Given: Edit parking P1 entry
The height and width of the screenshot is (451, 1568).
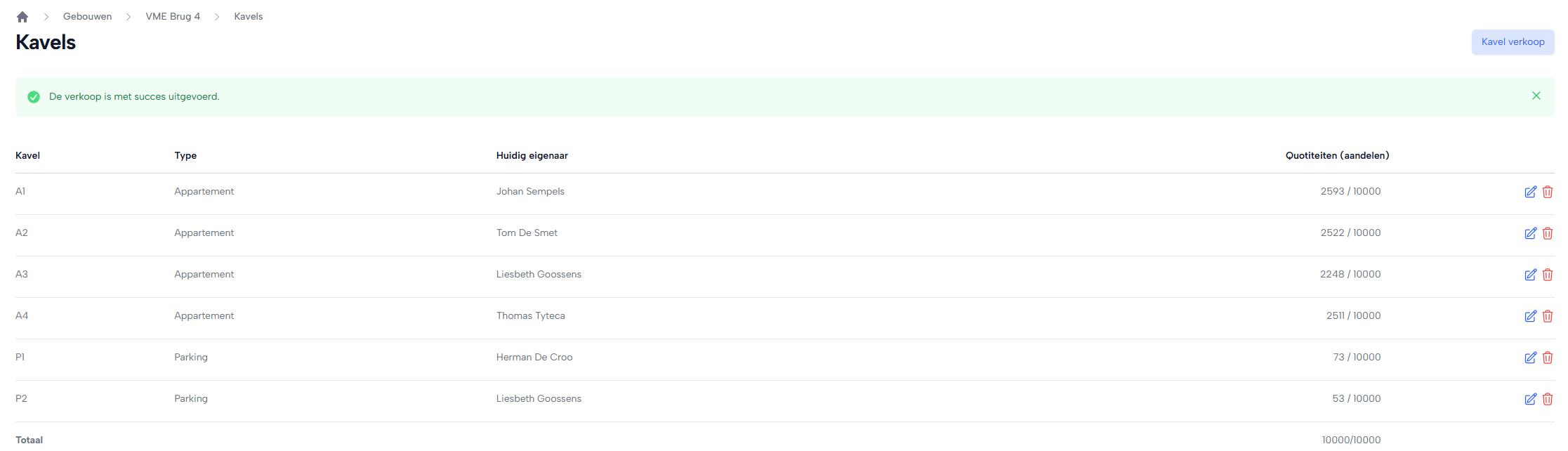Looking at the screenshot, I should pos(1530,358).
